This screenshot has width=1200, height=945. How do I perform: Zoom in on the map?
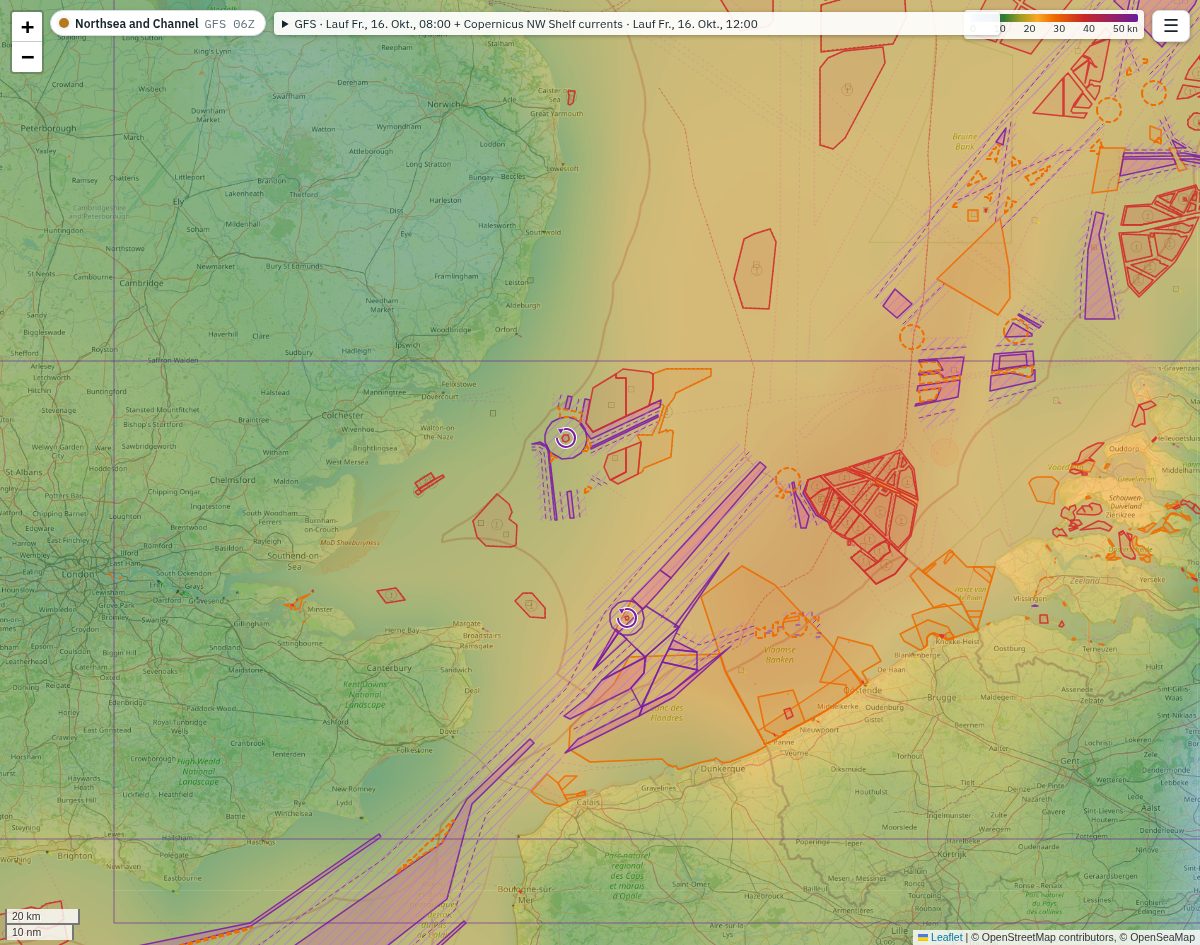27,27
